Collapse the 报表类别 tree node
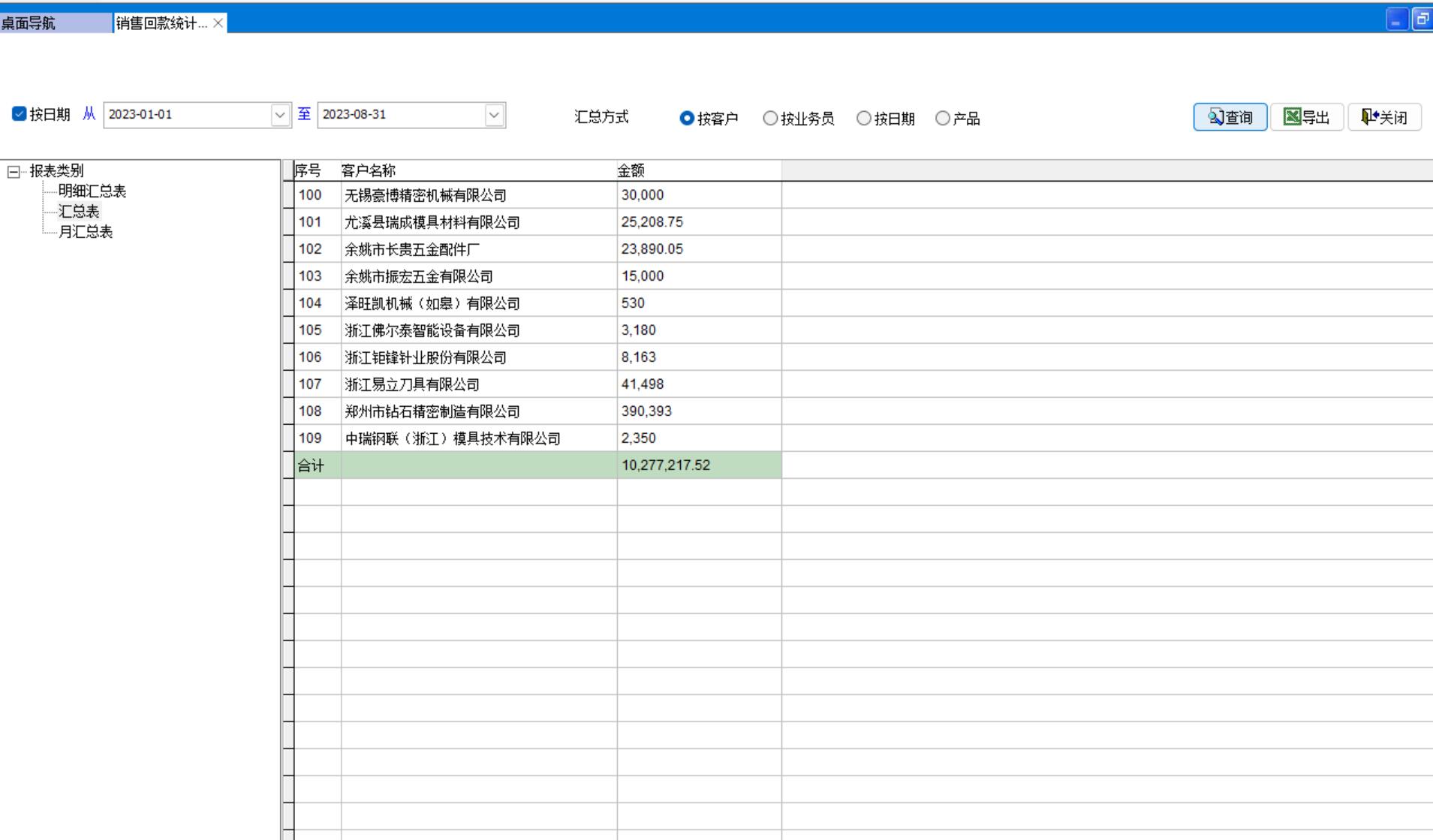The width and height of the screenshot is (1433, 840). point(14,172)
